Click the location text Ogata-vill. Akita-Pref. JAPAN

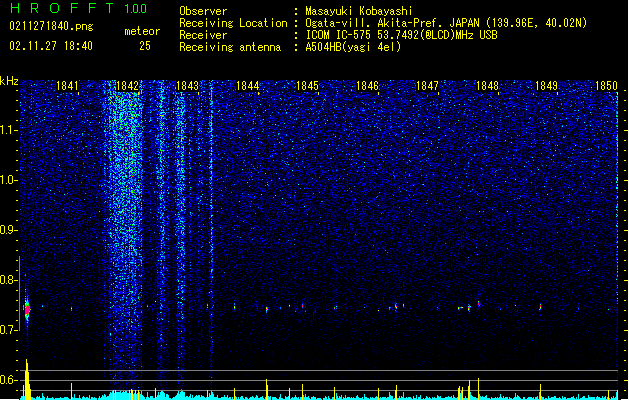point(392,23)
